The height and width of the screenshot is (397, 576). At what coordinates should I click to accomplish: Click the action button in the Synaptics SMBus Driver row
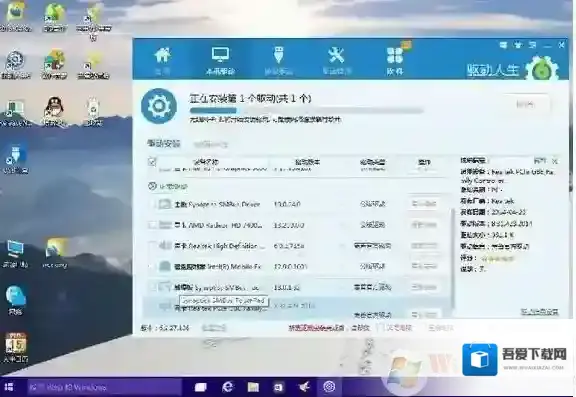point(424,203)
